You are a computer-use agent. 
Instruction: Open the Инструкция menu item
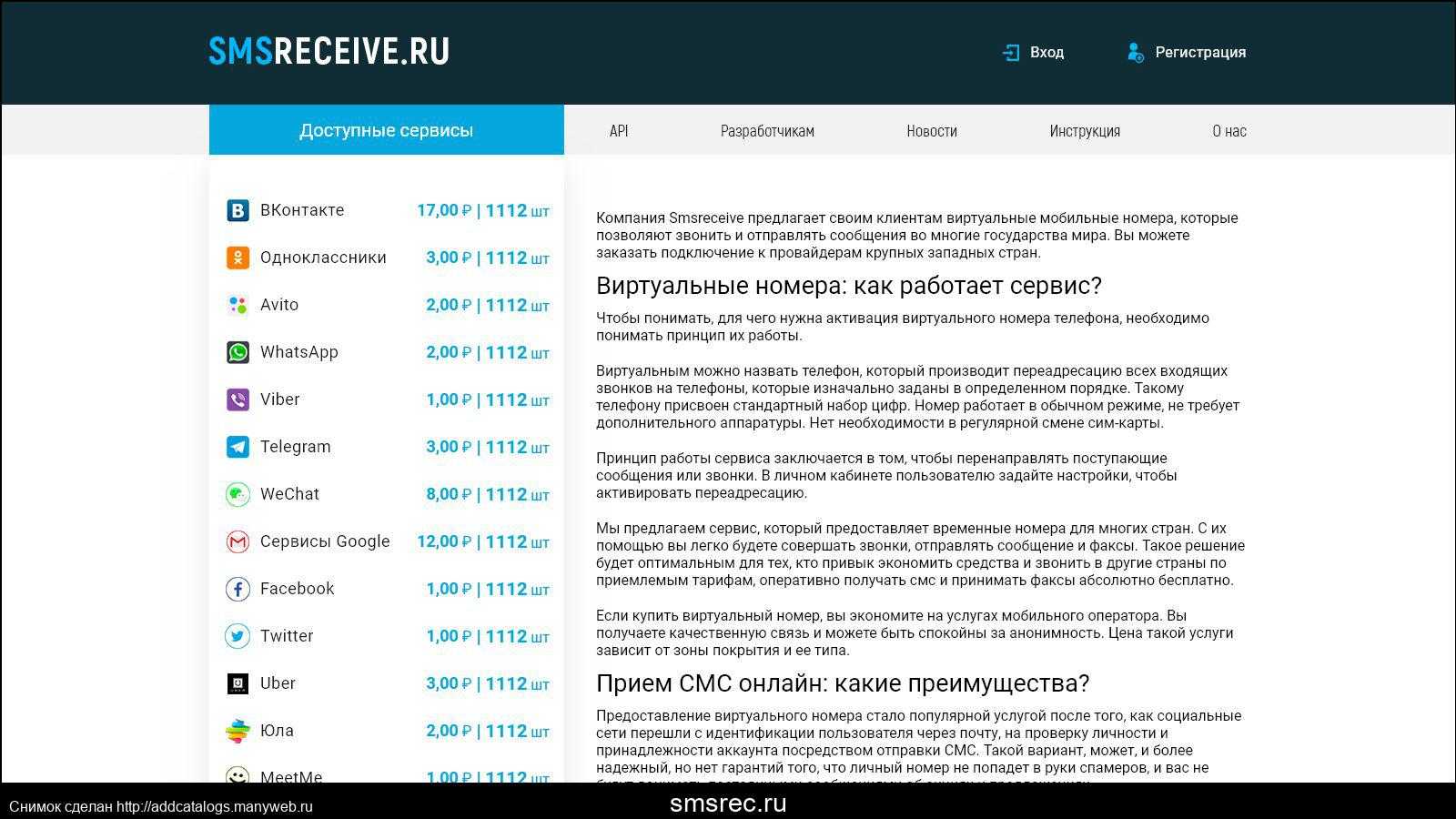click(x=1085, y=131)
